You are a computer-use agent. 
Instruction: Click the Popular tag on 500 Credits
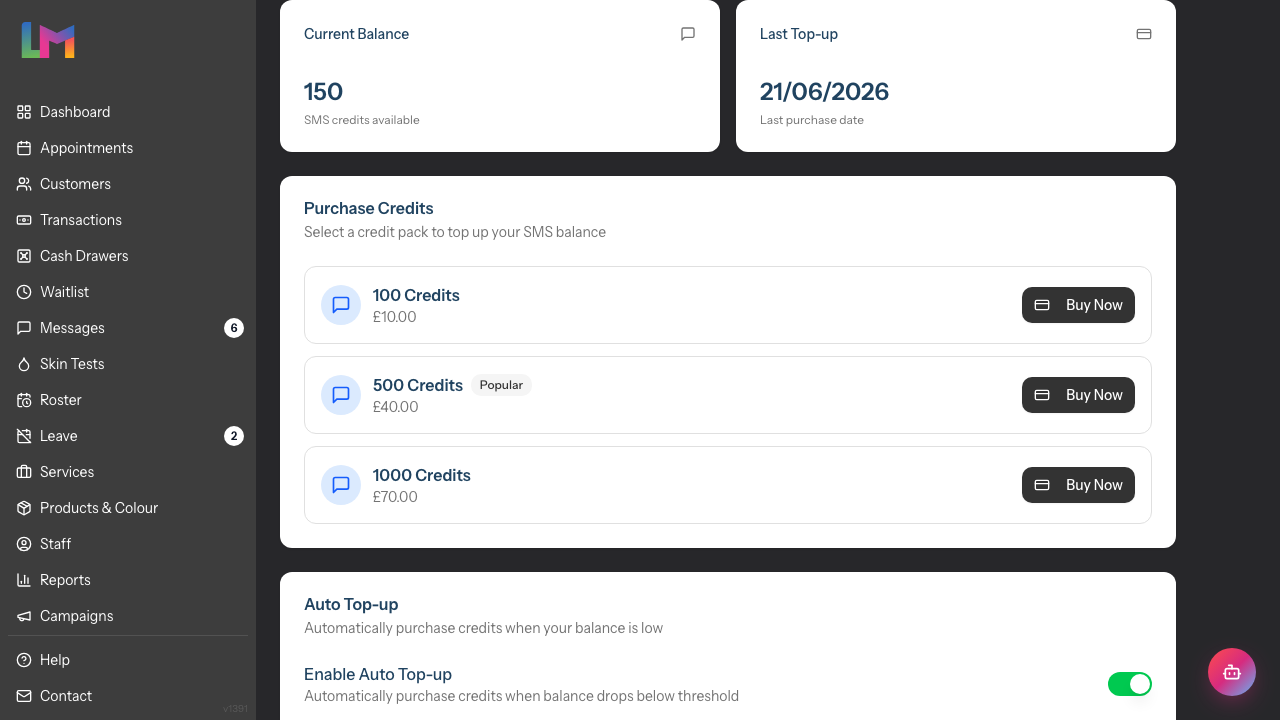point(501,385)
